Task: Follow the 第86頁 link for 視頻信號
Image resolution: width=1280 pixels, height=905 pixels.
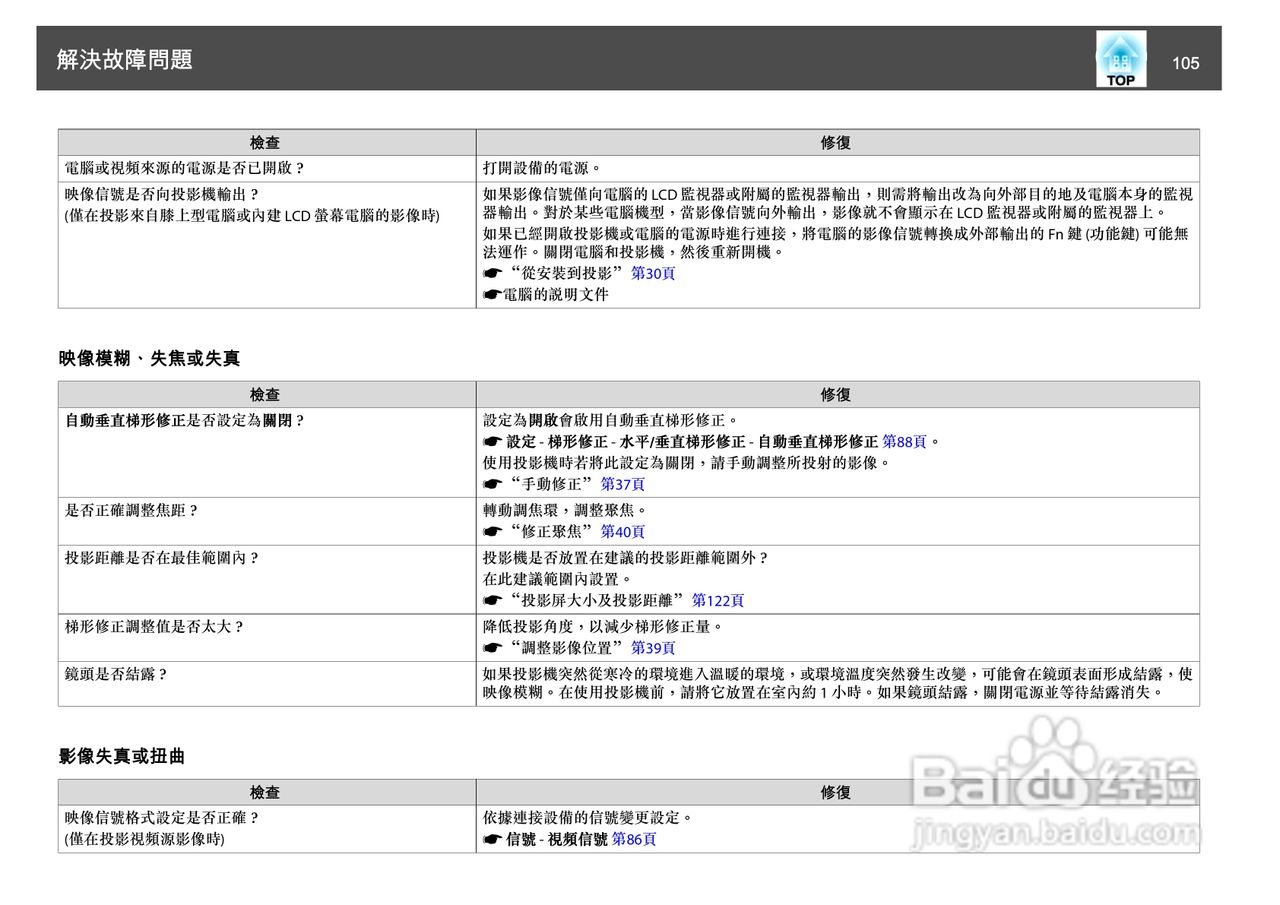Action: pyautogui.click(x=634, y=839)
